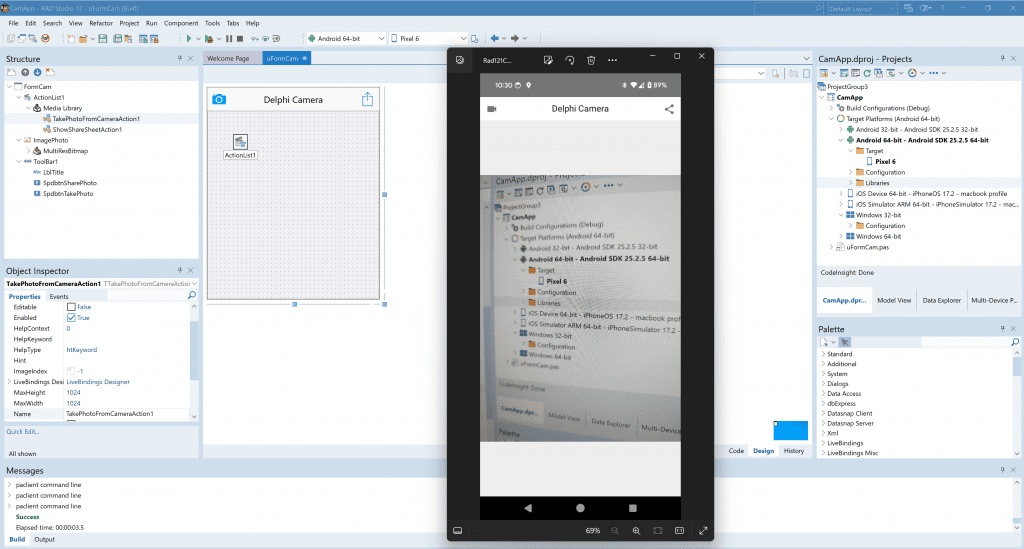Click the Name property value field
The image size is (1024, 549).
tap(127, 414)
